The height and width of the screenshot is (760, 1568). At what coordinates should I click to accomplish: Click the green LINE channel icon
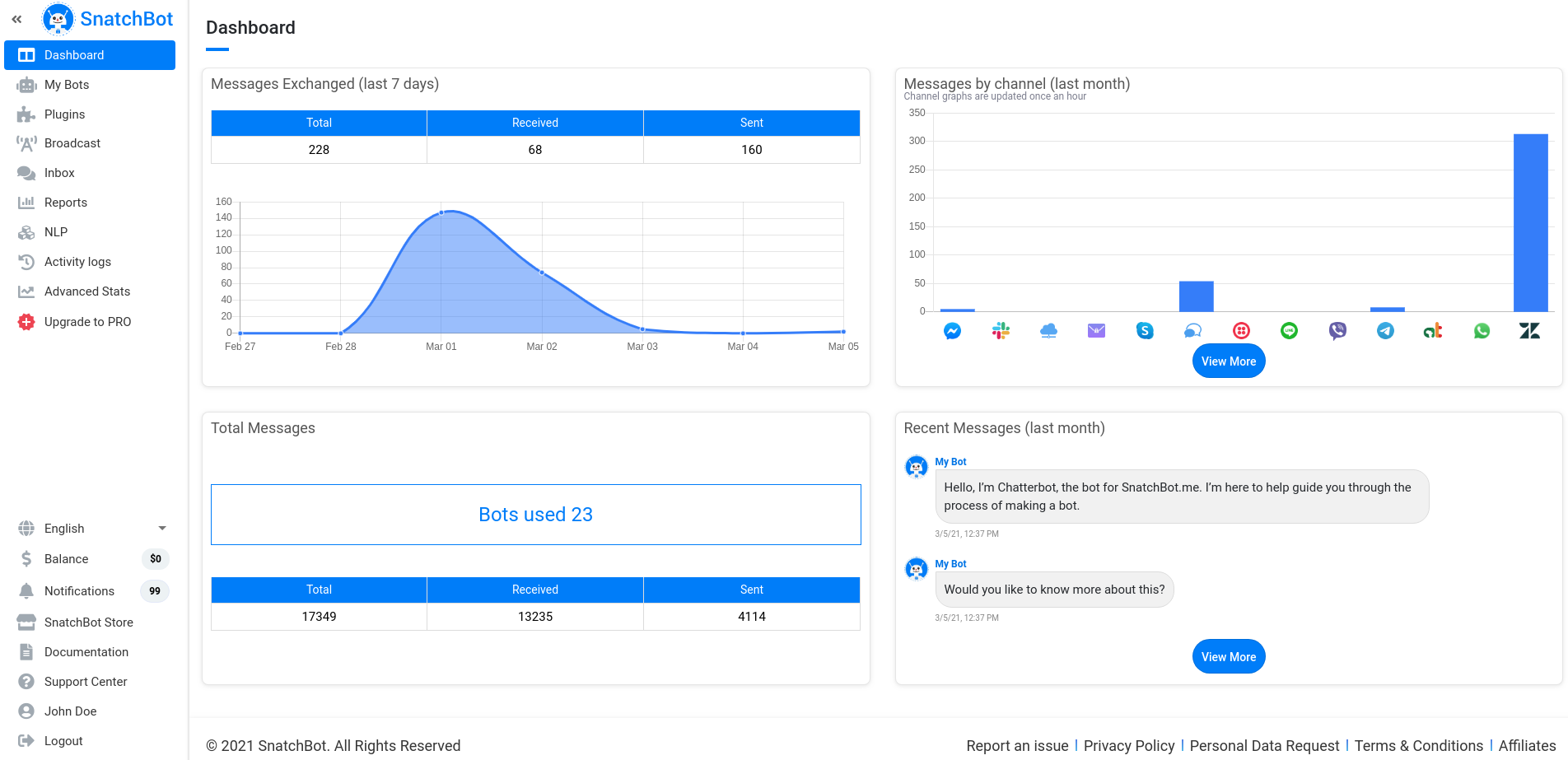(1290, 331)
